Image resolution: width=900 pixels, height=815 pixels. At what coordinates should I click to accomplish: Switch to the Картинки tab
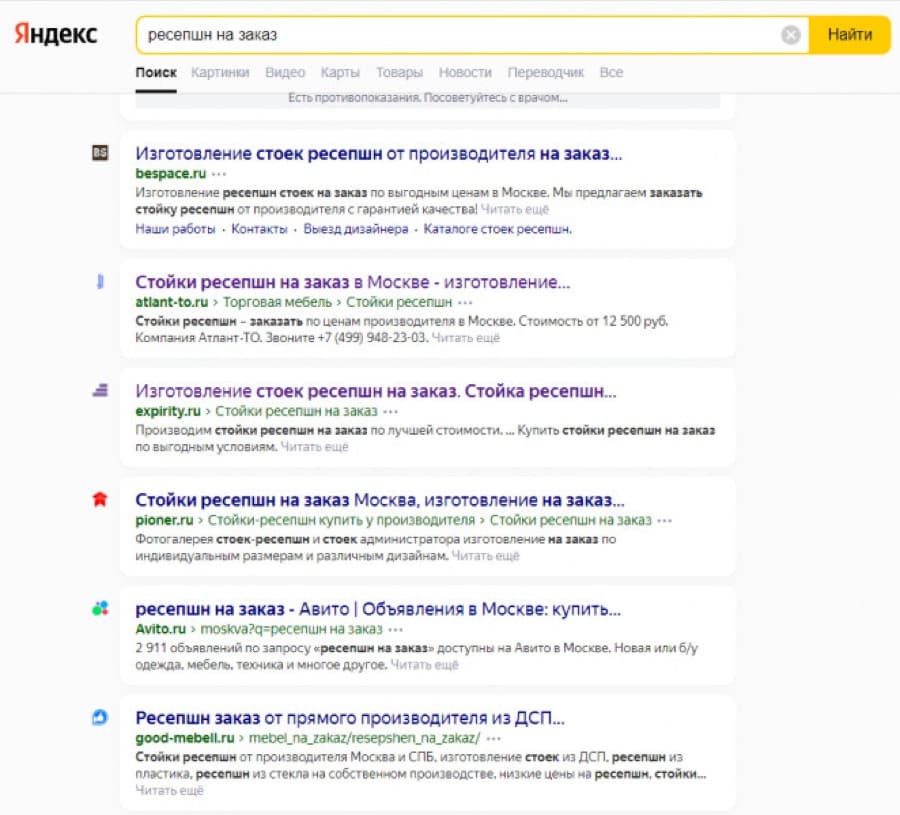point(220,72)
